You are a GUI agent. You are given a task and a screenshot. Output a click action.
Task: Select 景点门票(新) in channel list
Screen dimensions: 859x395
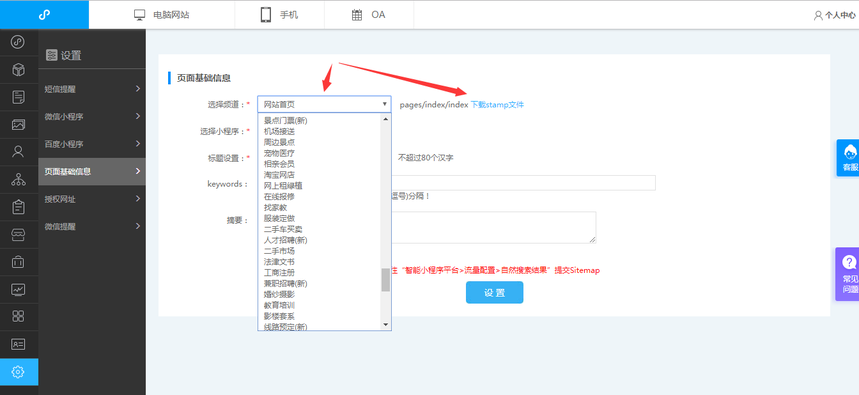tap(285, 121)
